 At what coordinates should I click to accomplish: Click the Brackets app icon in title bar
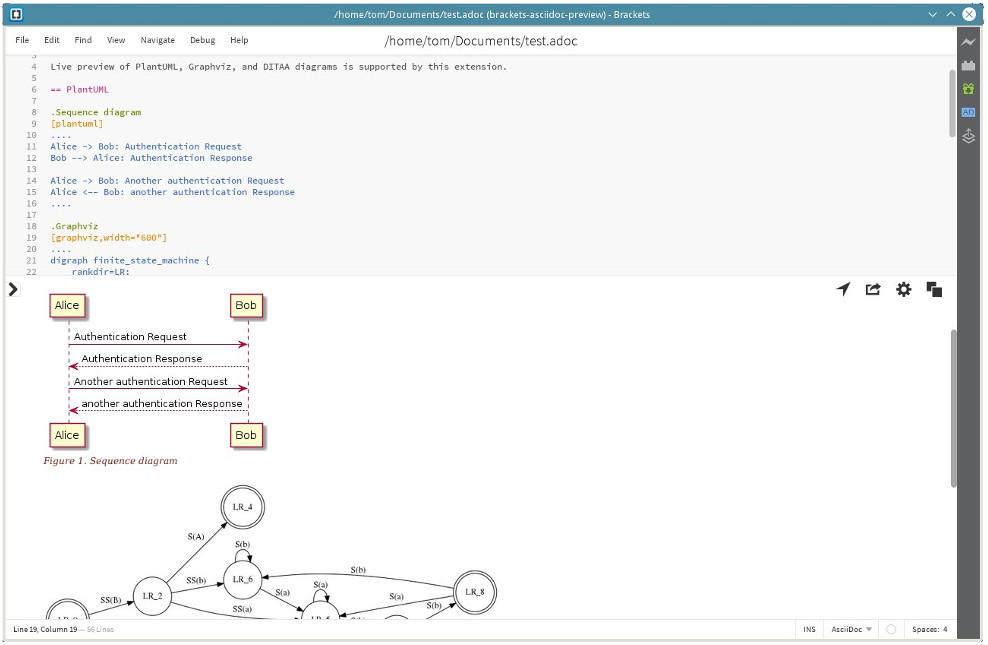pyautogui.click(x=16, y=14)
